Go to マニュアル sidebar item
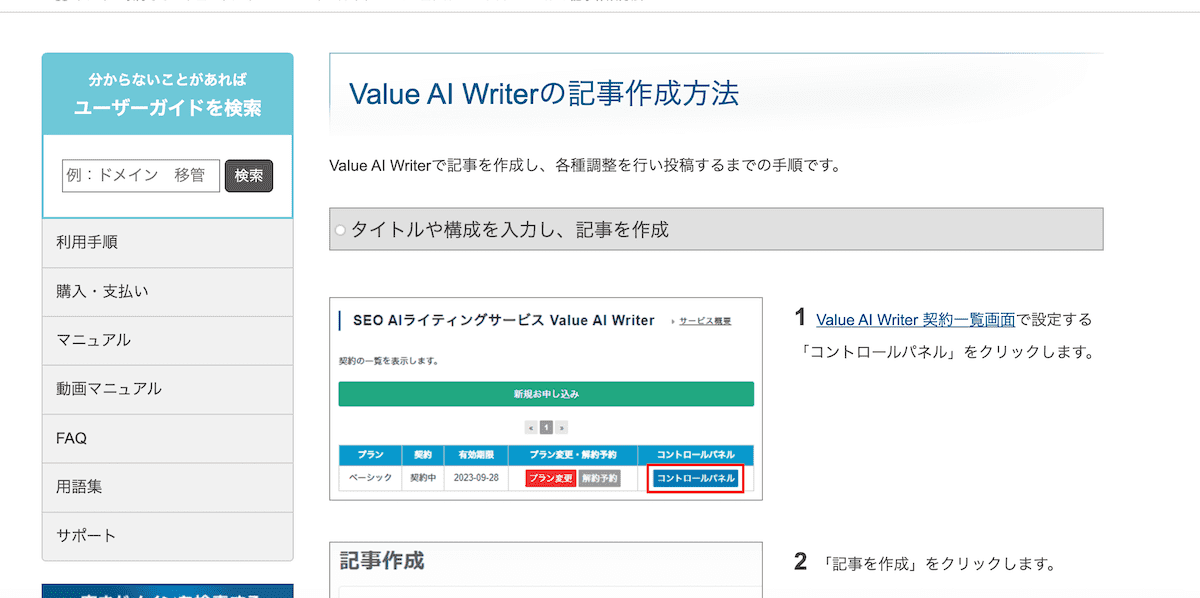 (x=167, y=340)
